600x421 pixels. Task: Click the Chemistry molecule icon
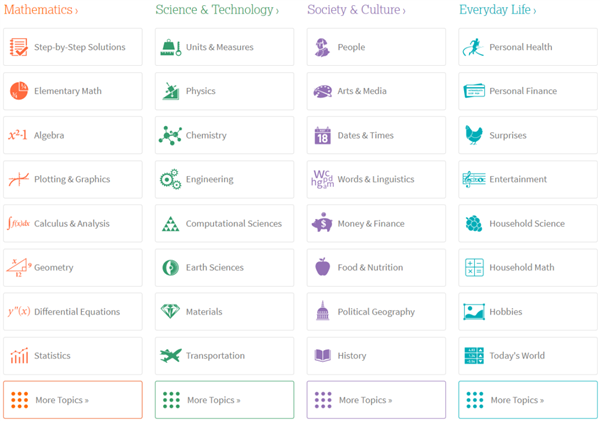click(x=170, y=135)
